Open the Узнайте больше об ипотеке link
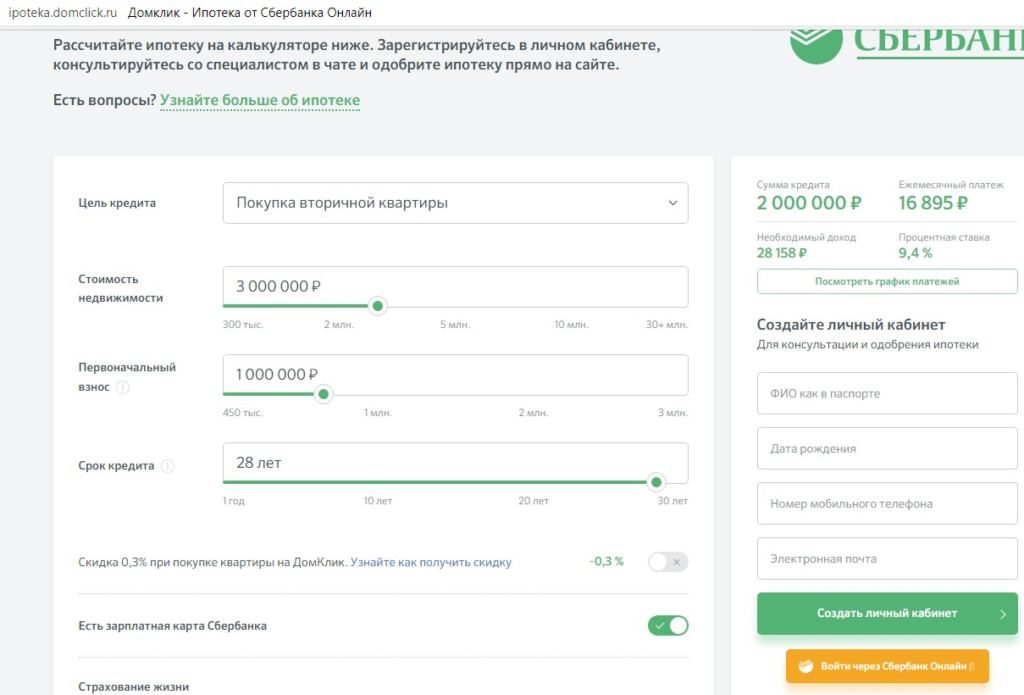Screen dimensions: 1024x695 coord(260,100)
